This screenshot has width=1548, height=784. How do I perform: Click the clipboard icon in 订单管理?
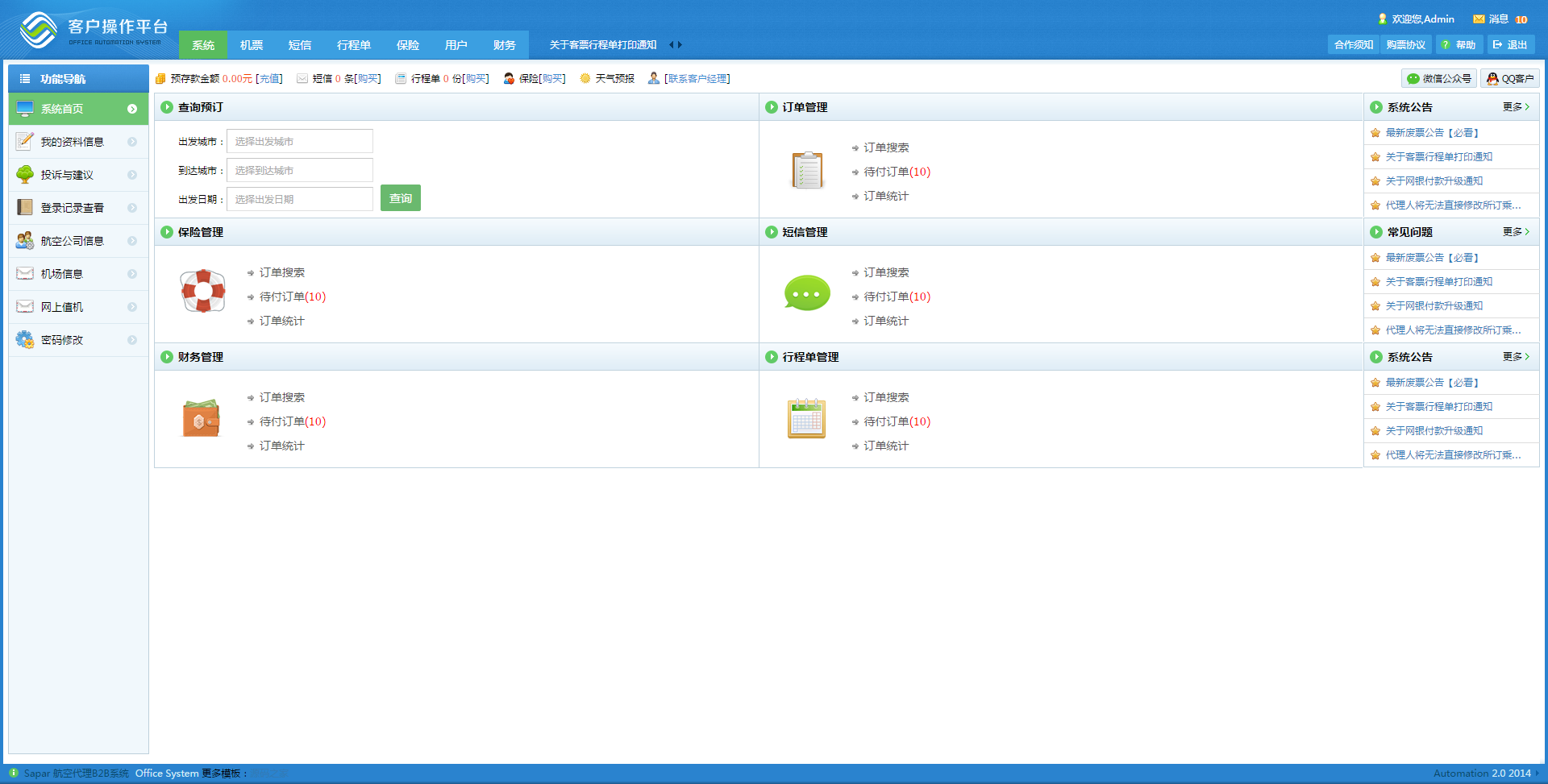coord(807,170)
